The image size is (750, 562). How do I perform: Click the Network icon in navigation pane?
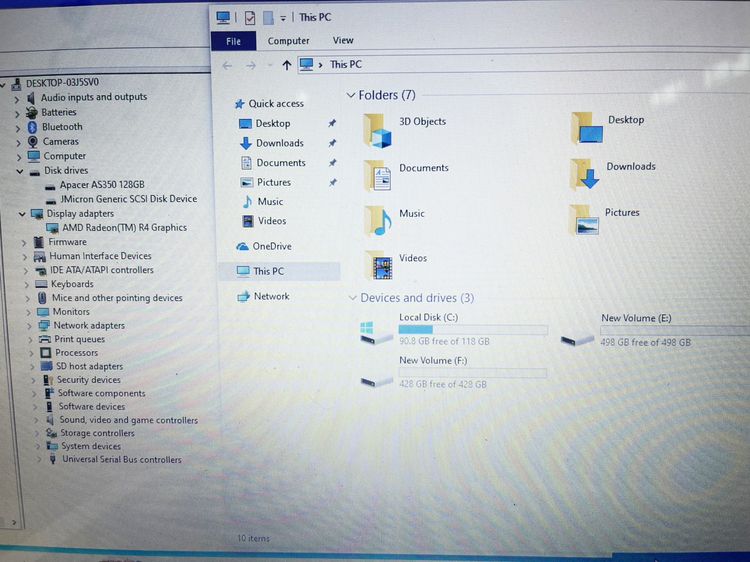coord(243,297)
